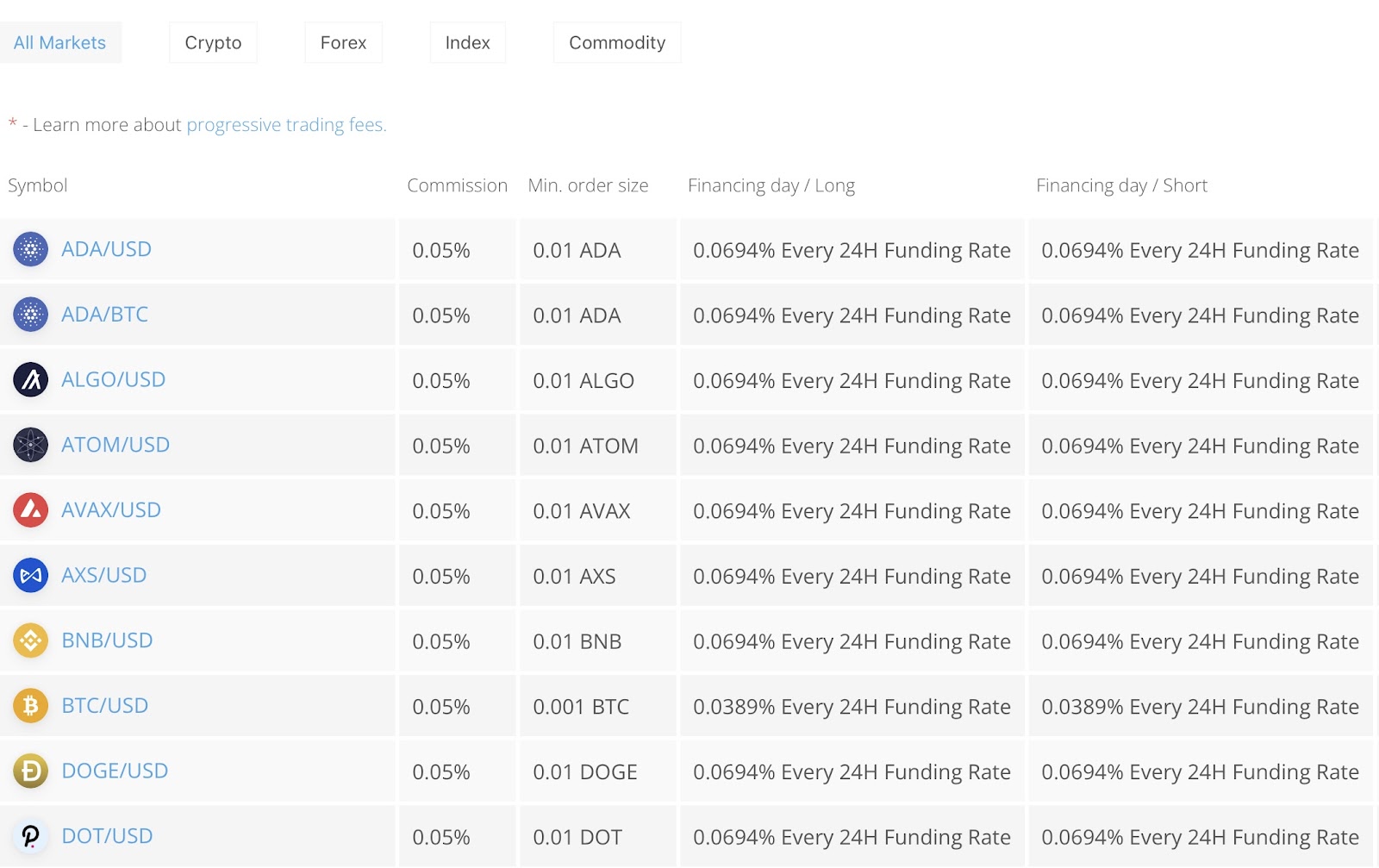This screenshot has width=1379, height=868.
Task: Switch to the Crypto tab
Action: point(213,42)
